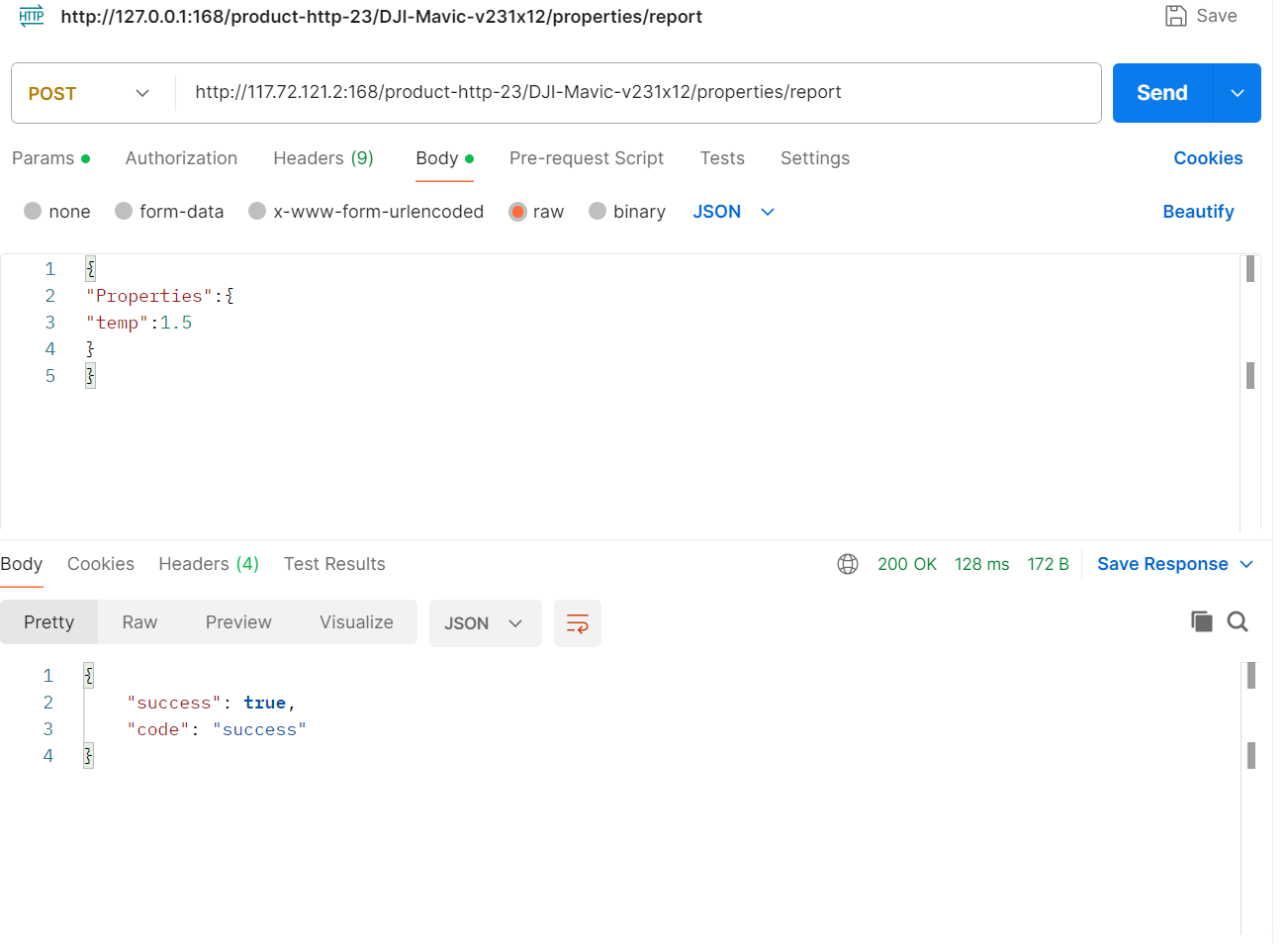Screen dimensions: 1288x944
Task: Search the response with magnifier icon
Action: (x=1238, y=621)
